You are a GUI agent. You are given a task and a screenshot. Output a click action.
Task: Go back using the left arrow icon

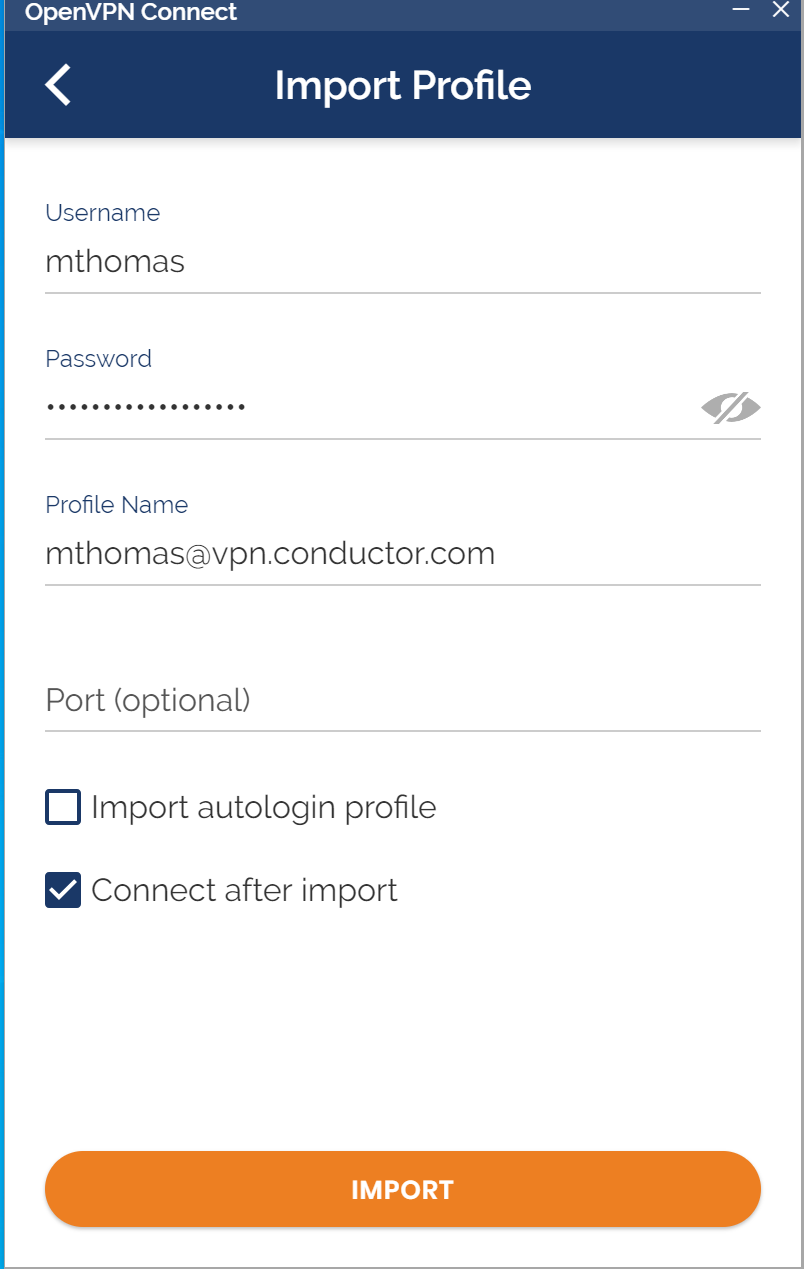58,85
